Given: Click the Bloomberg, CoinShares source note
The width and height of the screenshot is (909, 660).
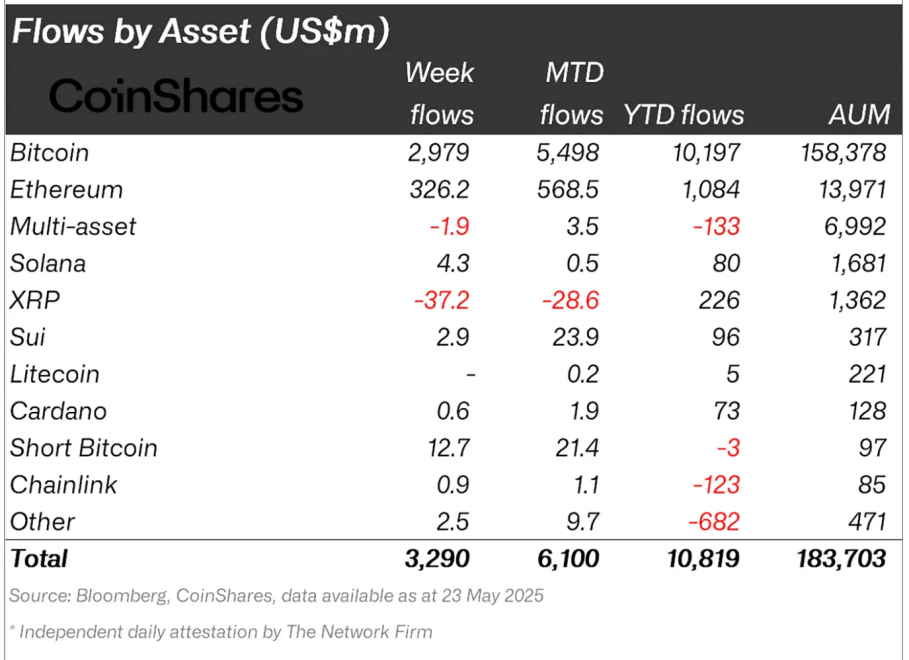Looking at the screenshot, I should point(276,596).
